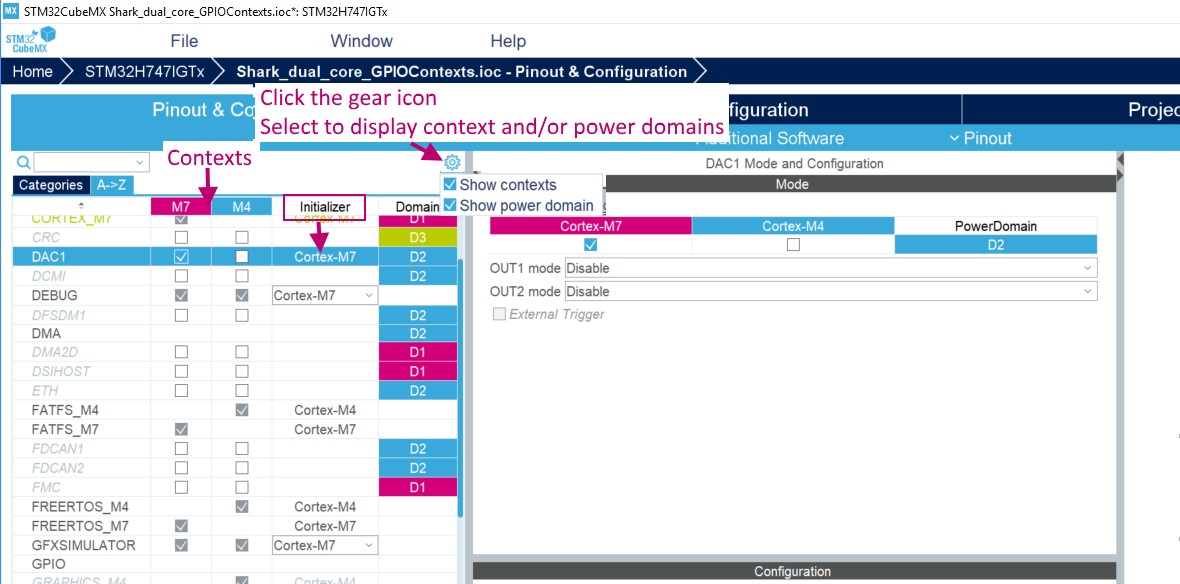
Task: Select the ETH peripheral
Action: 44,391
